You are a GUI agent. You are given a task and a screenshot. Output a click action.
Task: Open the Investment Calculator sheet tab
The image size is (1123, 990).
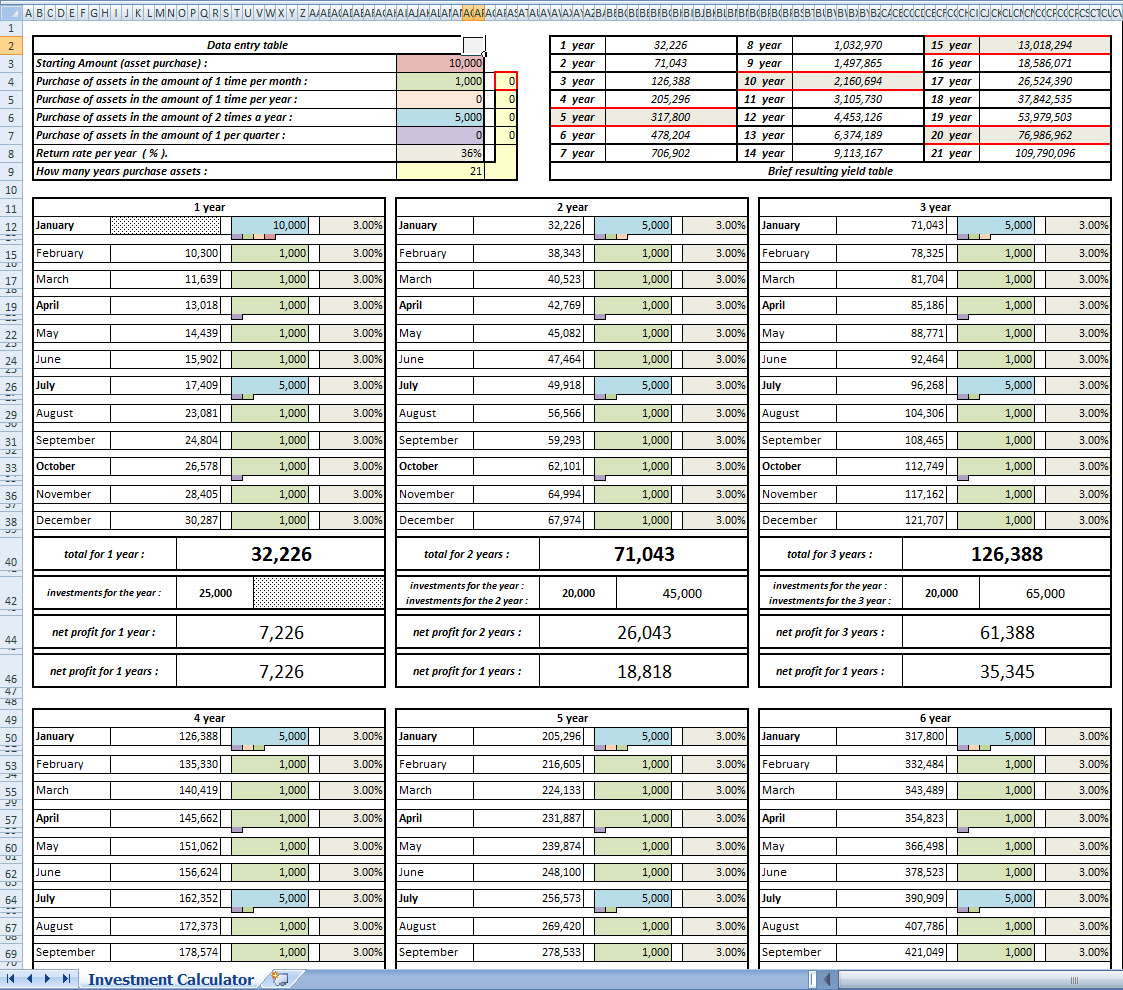click(170, 979)
